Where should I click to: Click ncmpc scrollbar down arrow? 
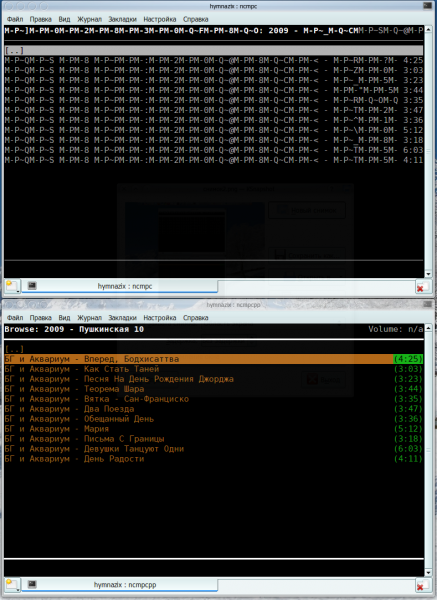click(x=428, y=274)
